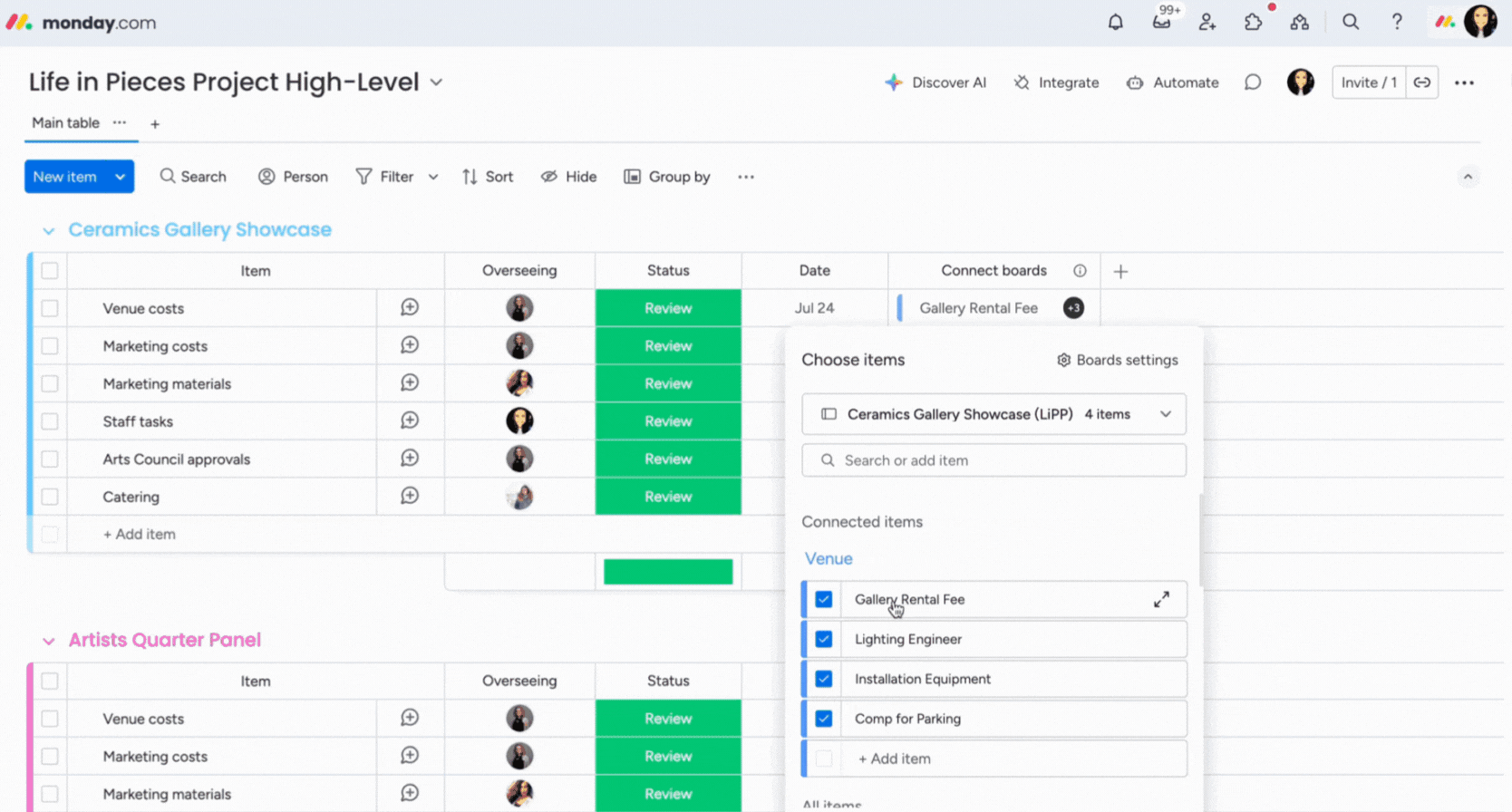Open the user profile avatar in top bar
The width and height of the screenshot is (1512, 812).
[1480, 22]
